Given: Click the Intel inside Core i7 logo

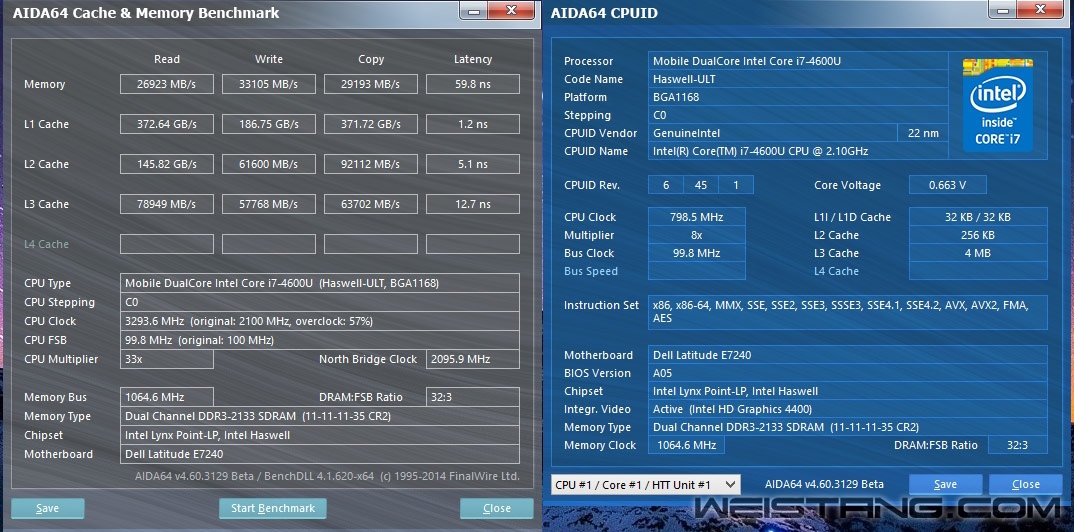Looking at the screenshot, I should 997,105.
